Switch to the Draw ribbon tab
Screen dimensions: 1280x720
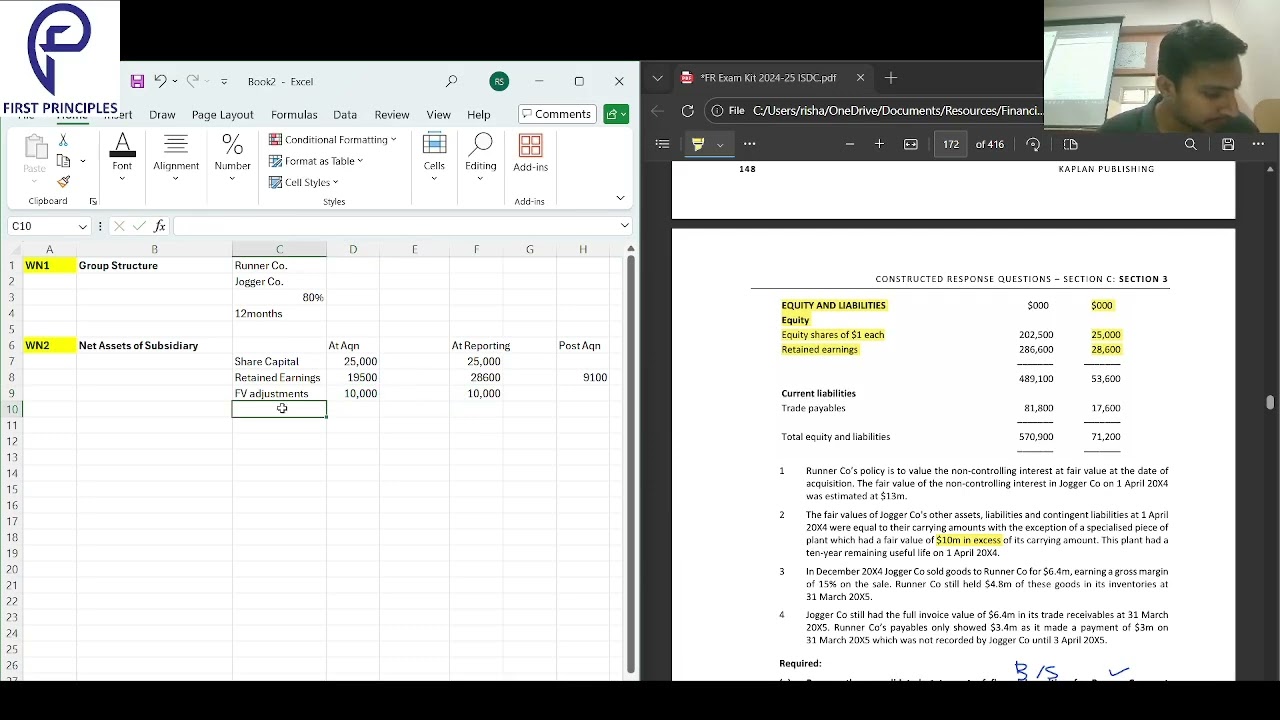click(x=162, y=115)
